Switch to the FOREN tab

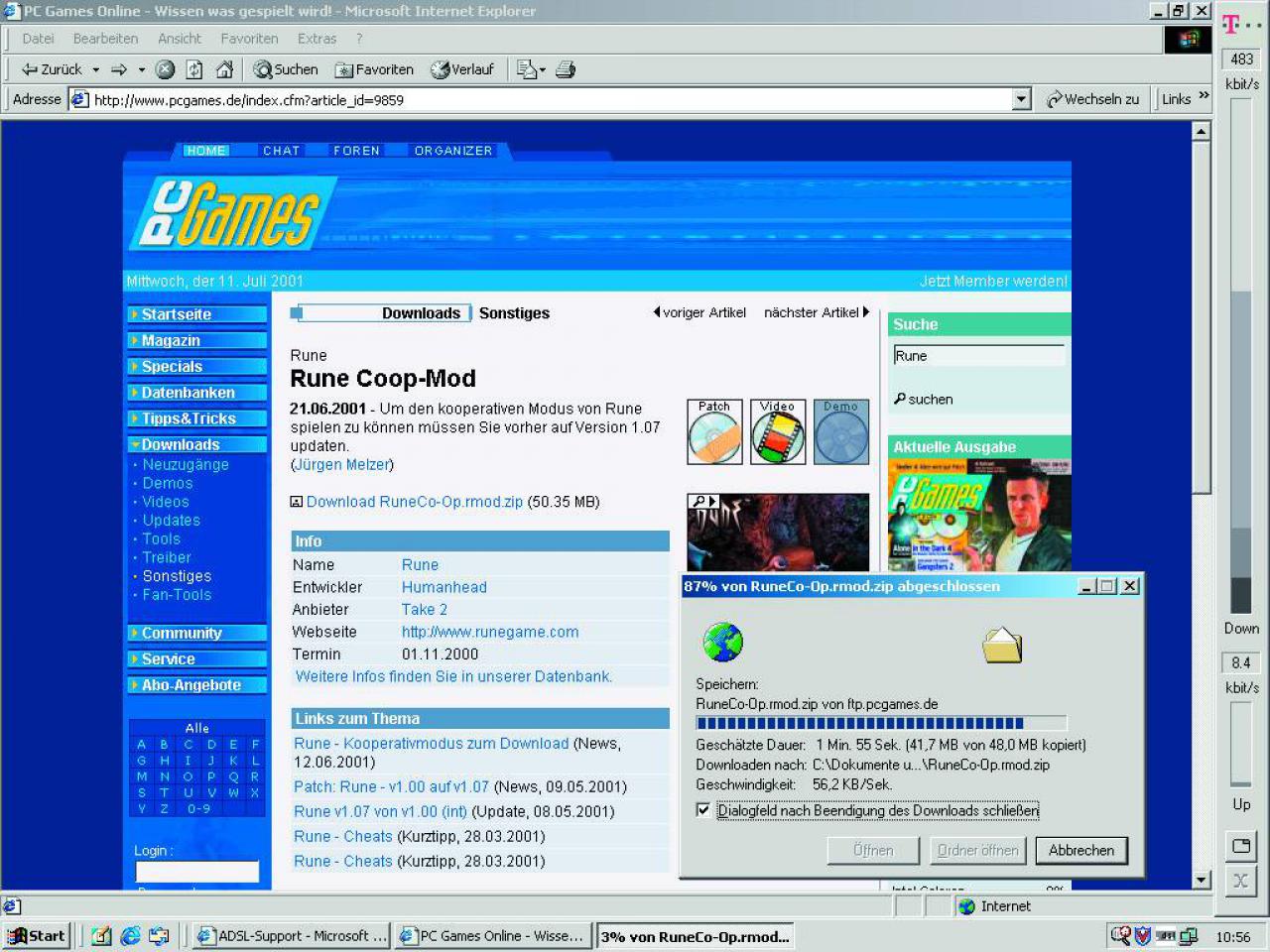[356, 151]
